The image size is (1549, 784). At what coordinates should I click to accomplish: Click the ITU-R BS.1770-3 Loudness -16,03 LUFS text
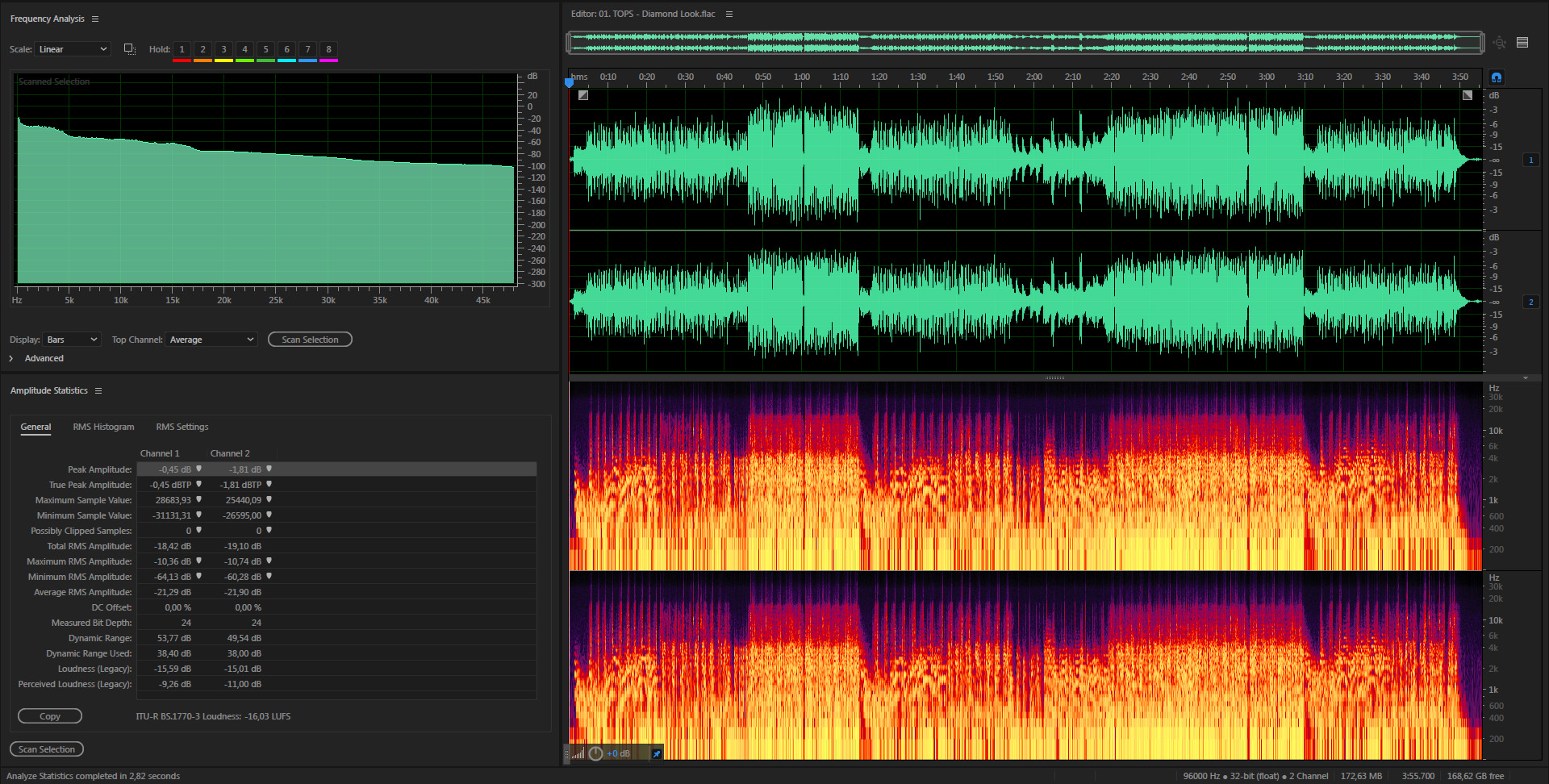(x=213, y=716)
